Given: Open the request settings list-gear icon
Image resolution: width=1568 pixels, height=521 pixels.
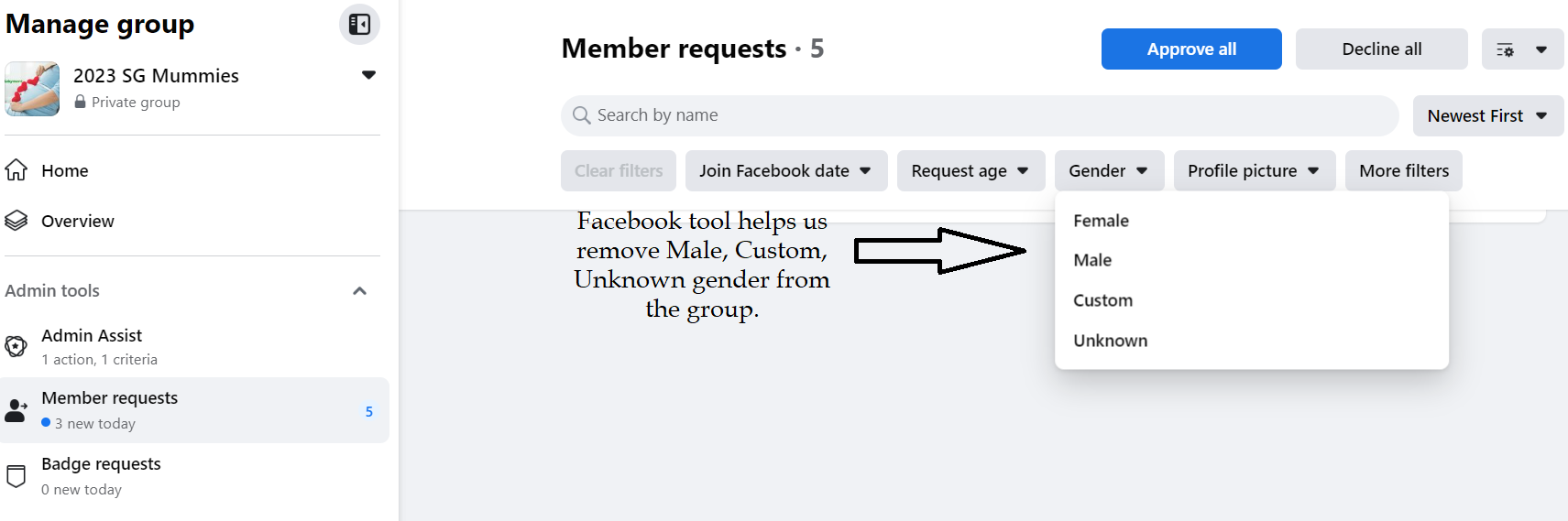Looking at the screenshot, I should point(1505,49).
